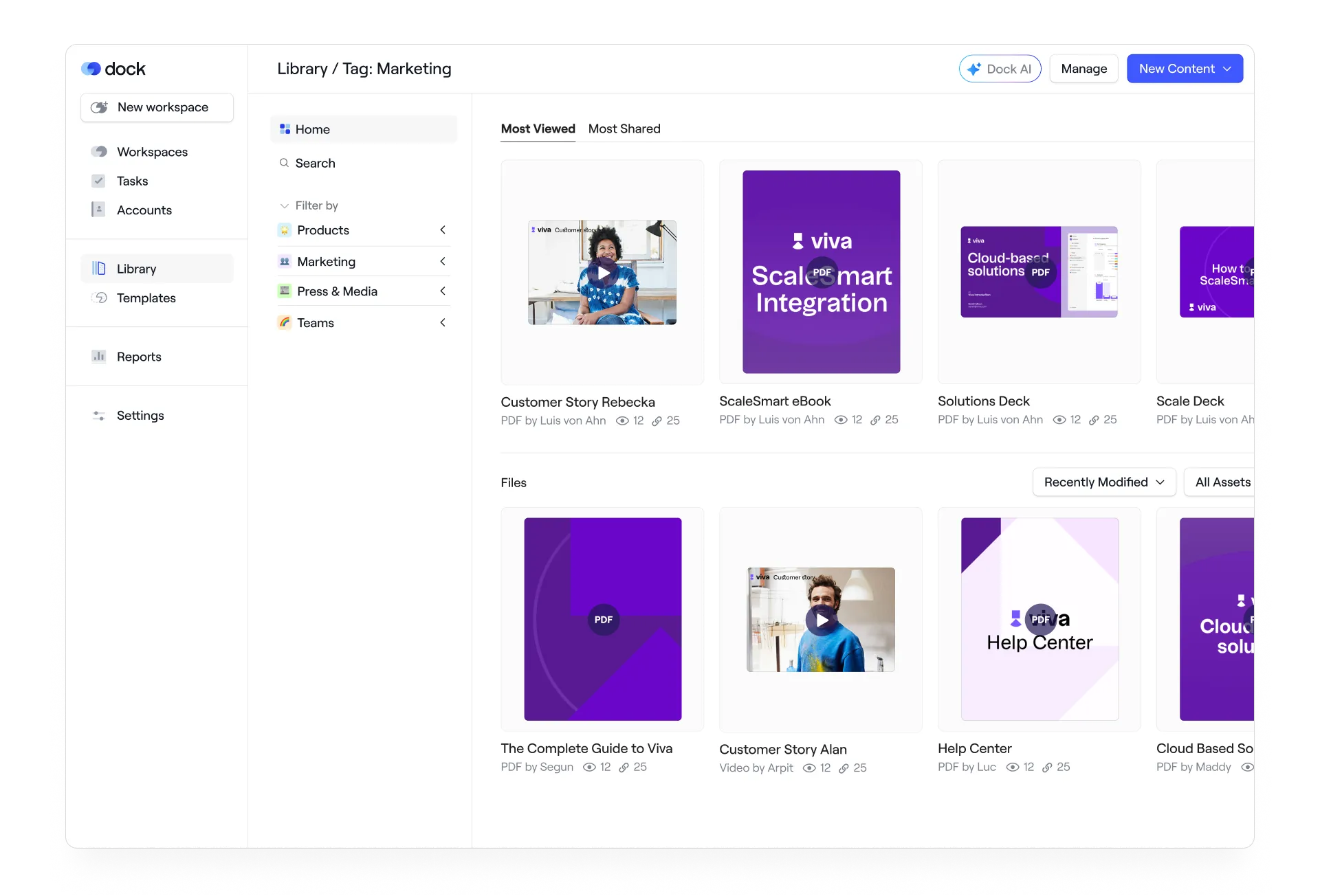The width and height of the screenshot is (1320, 896).
Task: Click the Templates sidebar icon
Action: 99,298
